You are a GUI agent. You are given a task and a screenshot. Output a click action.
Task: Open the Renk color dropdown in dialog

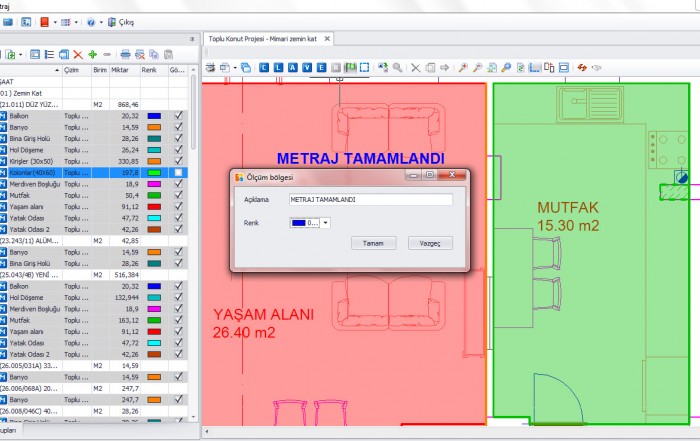pos(325,222)
